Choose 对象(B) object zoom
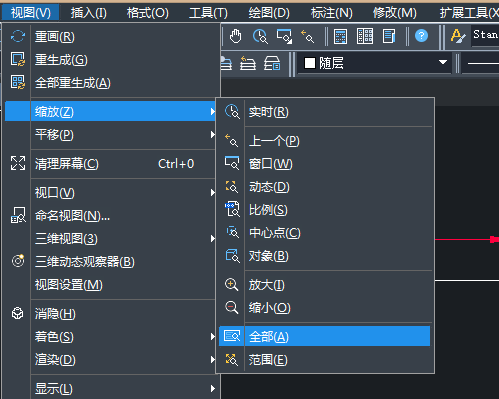The height and width of the screenshot is (399, 499). point(324,256)
